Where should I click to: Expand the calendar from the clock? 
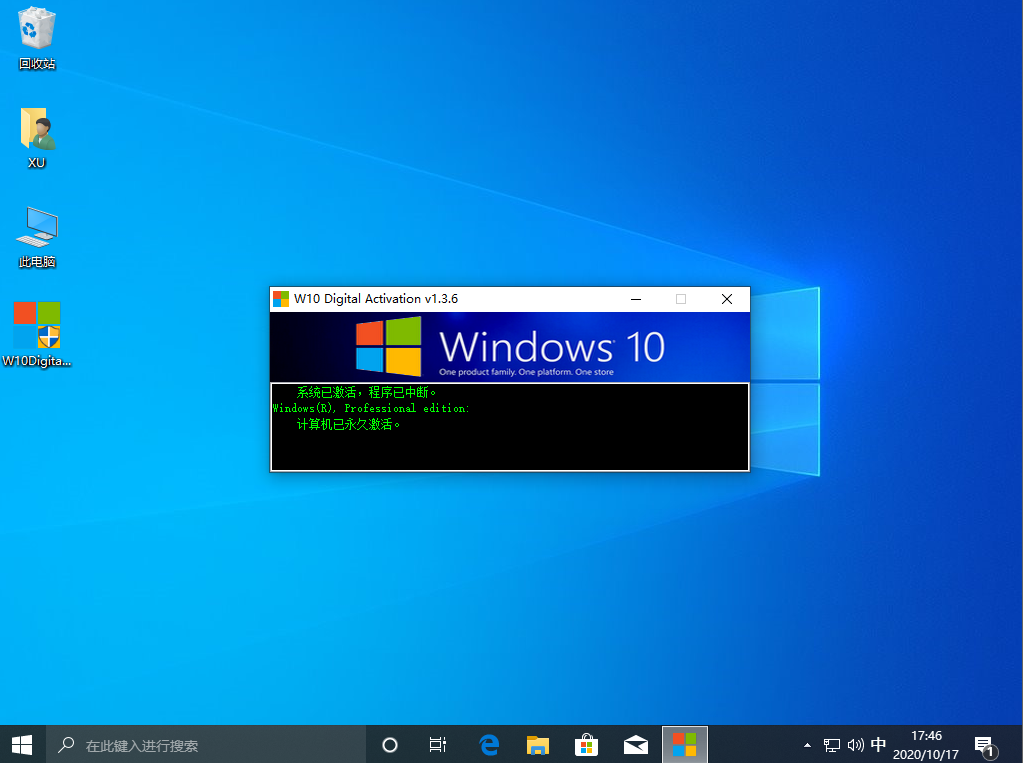tap(925, 744)
